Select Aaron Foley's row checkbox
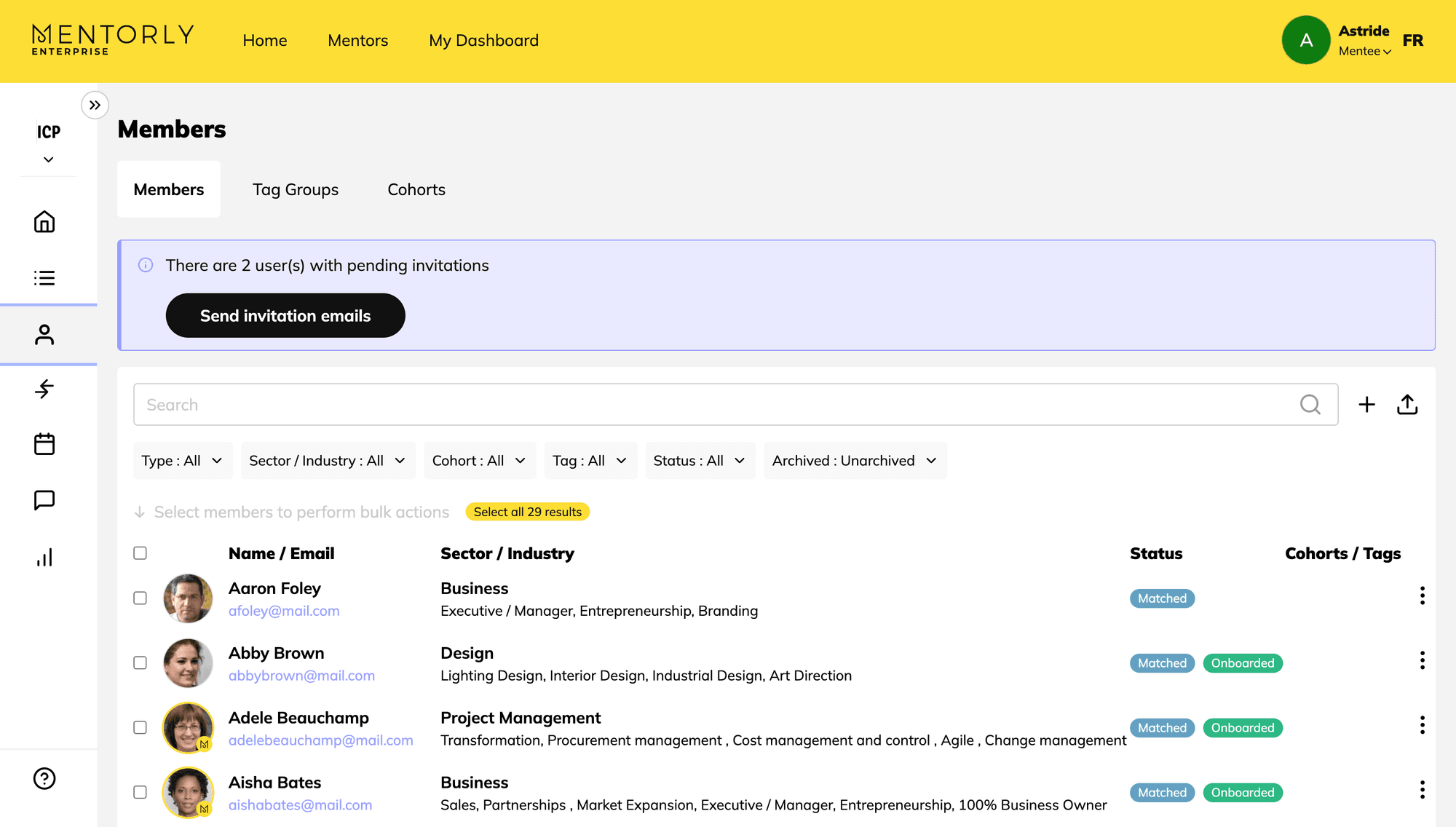 tap(141, 598)
